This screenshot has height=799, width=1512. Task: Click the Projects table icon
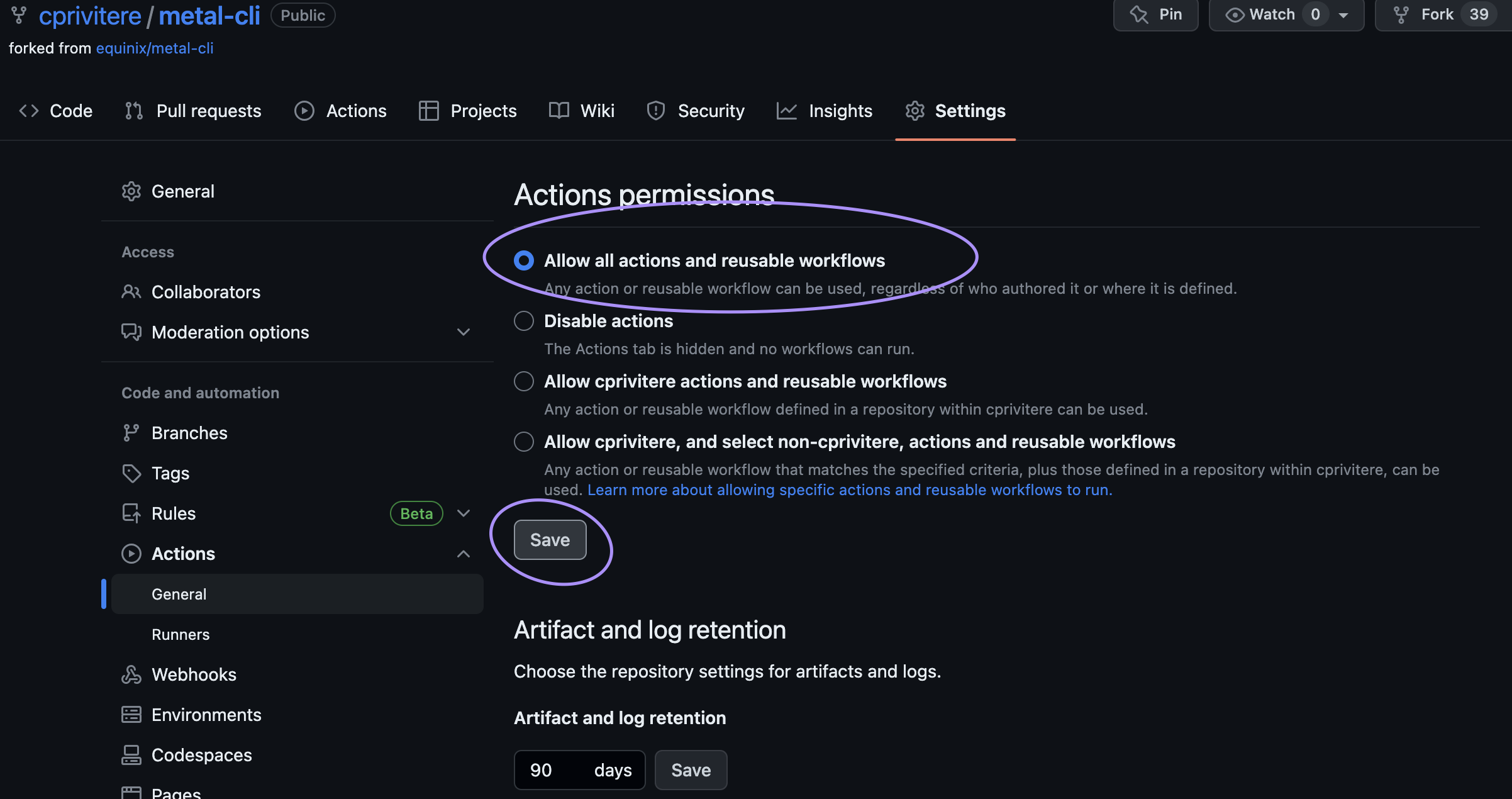pos(429,111)
